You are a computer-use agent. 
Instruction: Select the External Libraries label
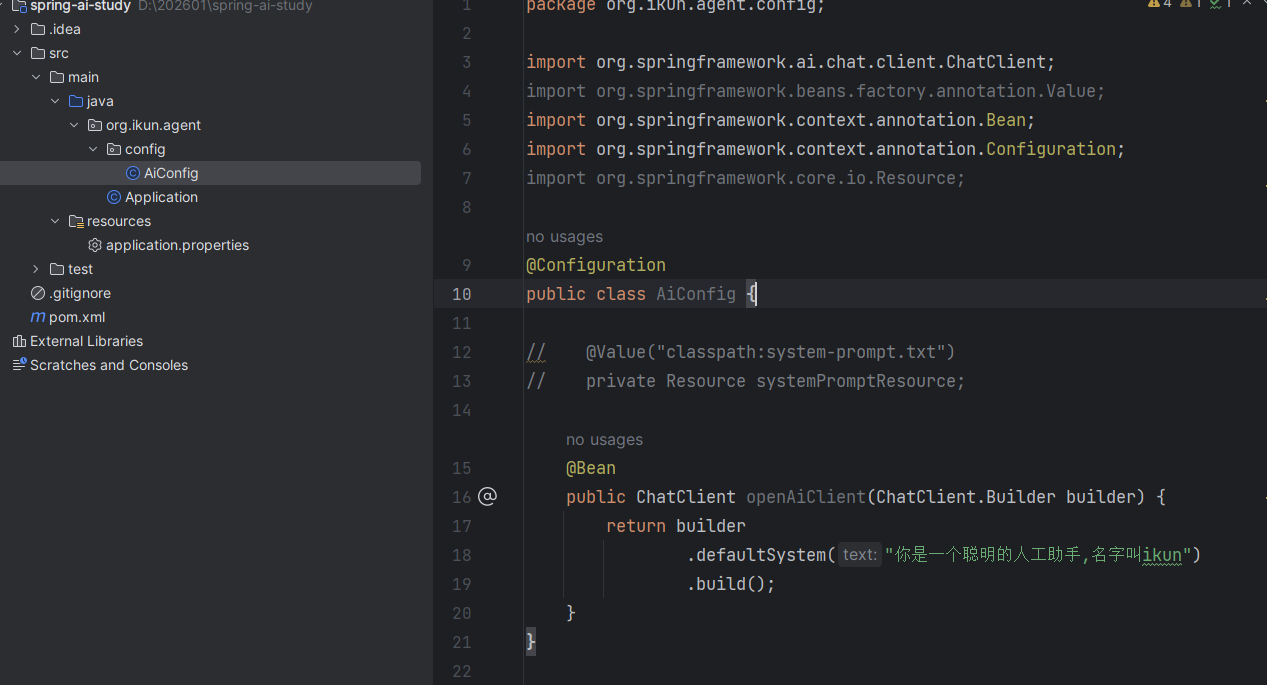pyautogui.click(x=86, y=341)
